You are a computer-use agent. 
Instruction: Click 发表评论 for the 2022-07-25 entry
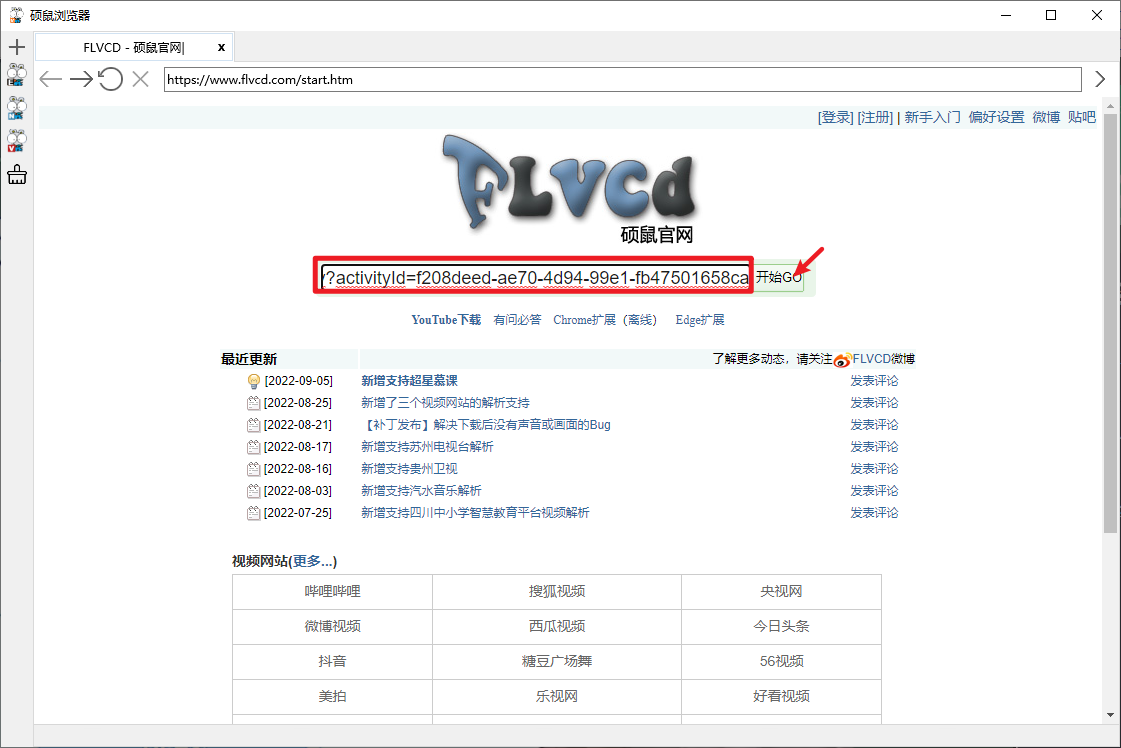pyautogui.click(x=874, y=513)
